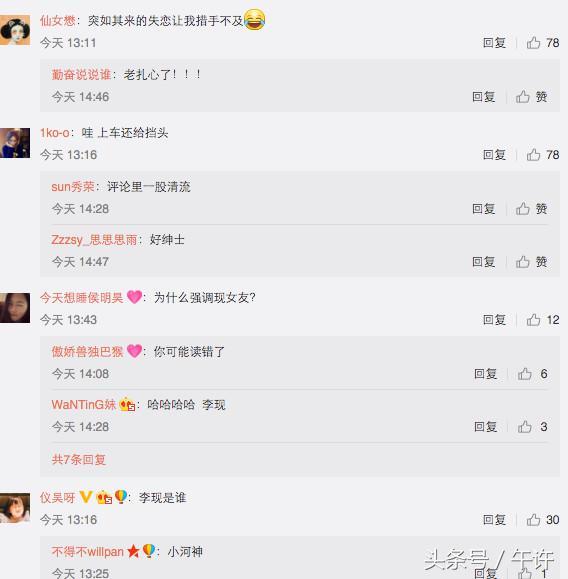Like 仙女懋's comment with 78 likes
Image resolution: width=568 pixels, height=579 pixels.
point(543,43)
